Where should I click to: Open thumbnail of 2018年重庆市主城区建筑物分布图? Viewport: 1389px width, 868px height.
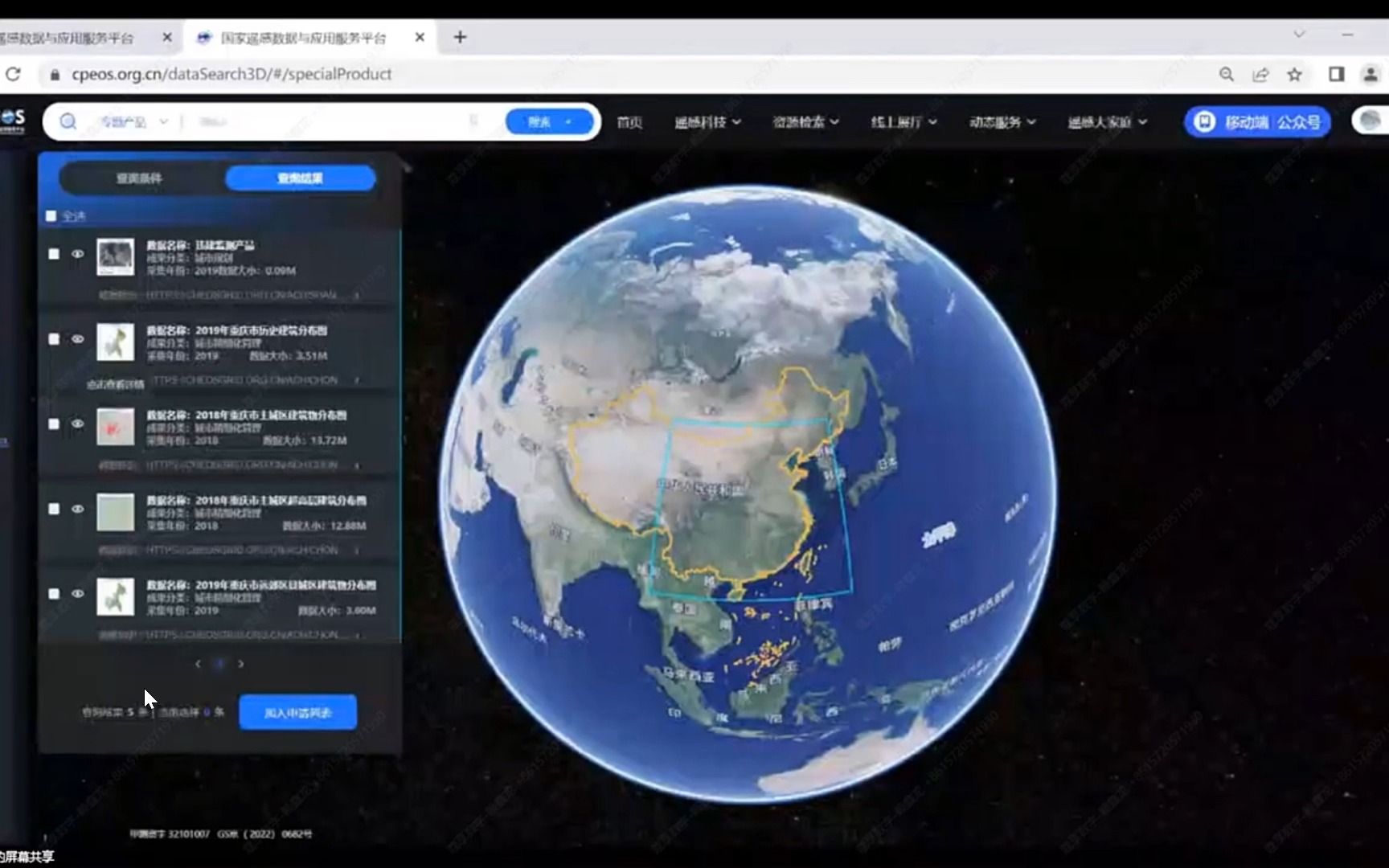(116, 427)
